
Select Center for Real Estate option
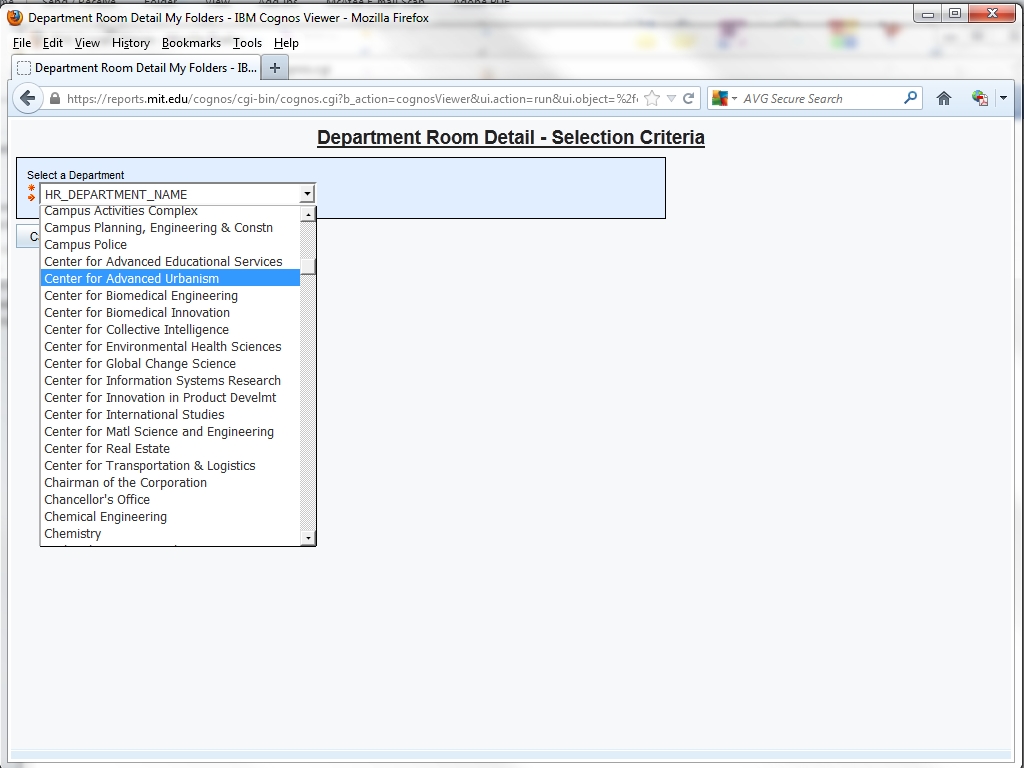107,449
